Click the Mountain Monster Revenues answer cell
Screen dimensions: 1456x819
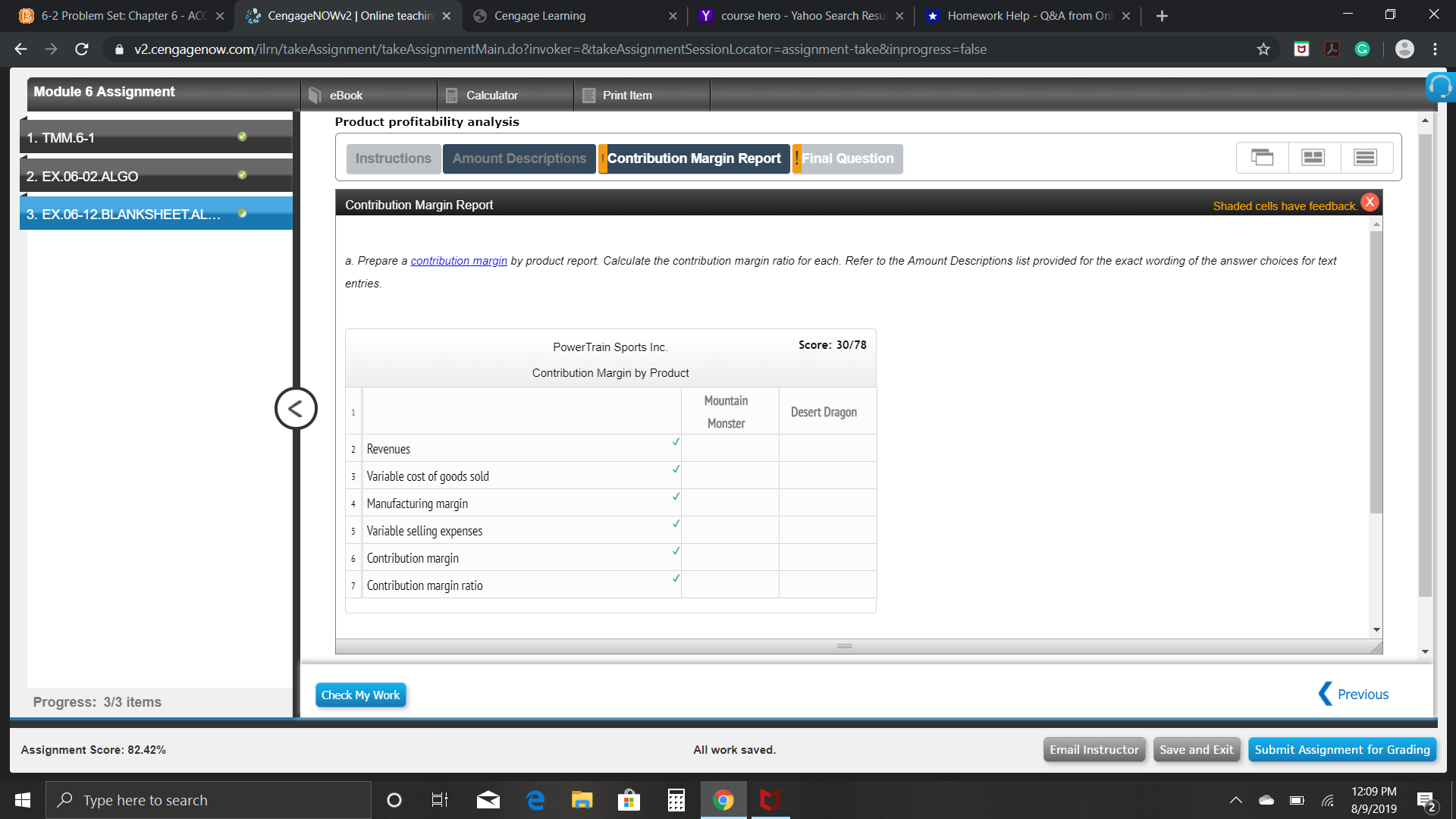[730, 448]
